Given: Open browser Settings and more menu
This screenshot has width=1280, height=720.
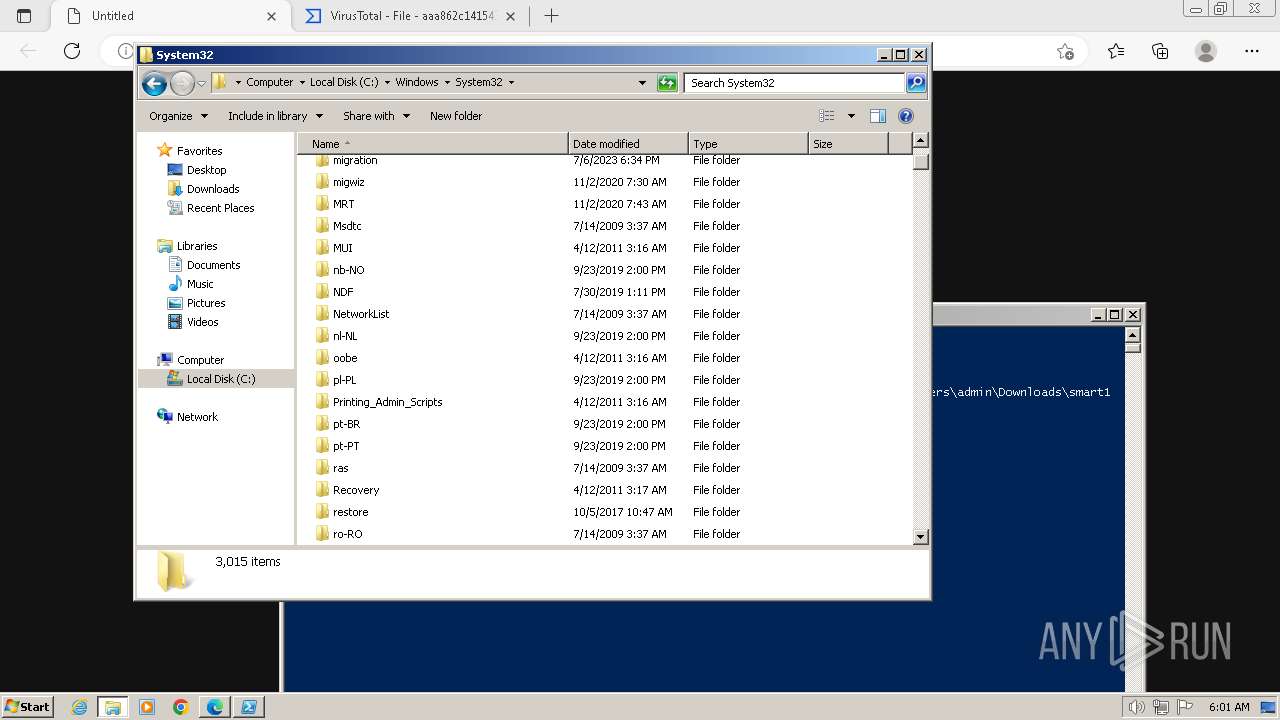Looking at the screenshot, I should click(1252, 51).
